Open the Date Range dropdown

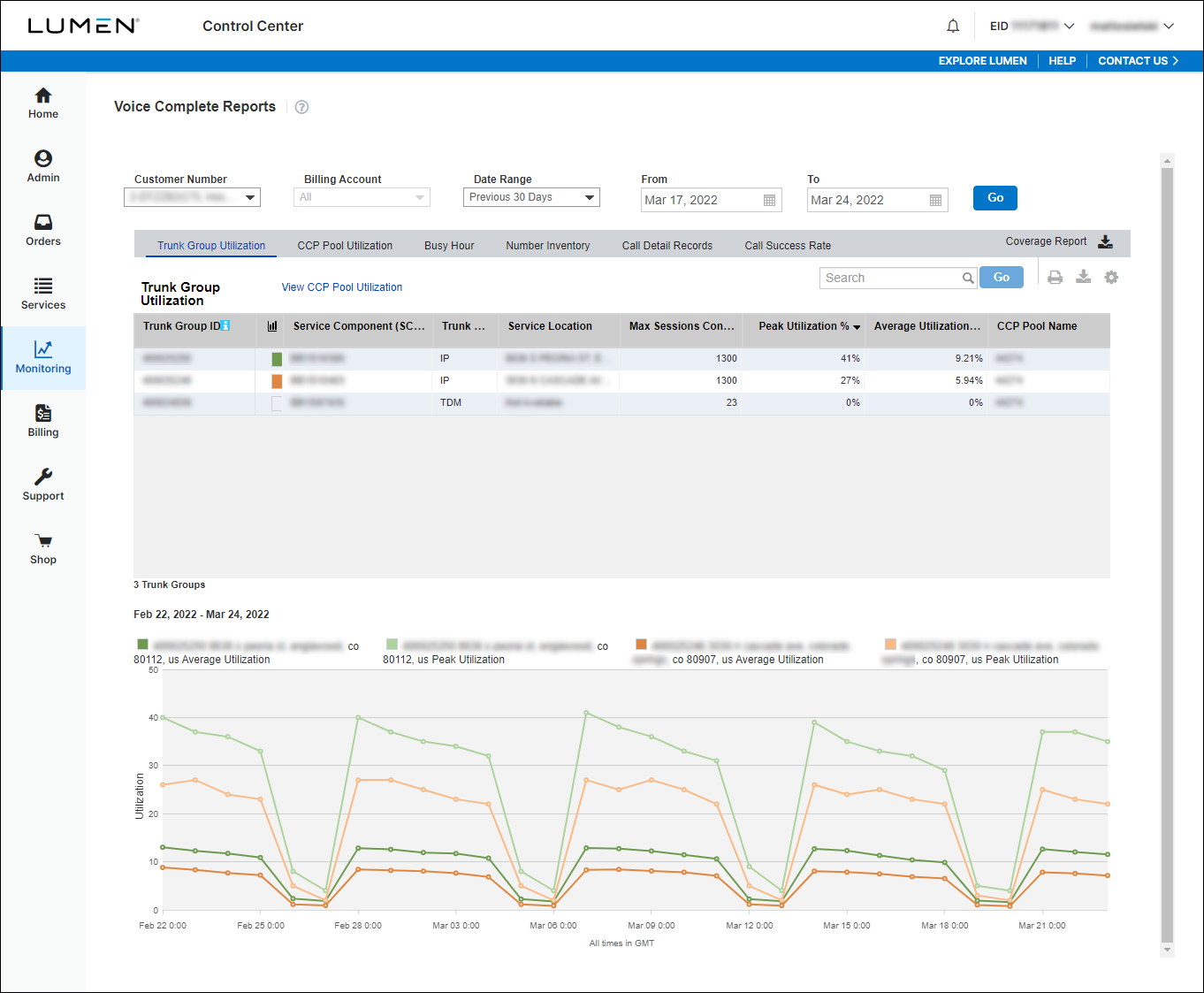531,197
